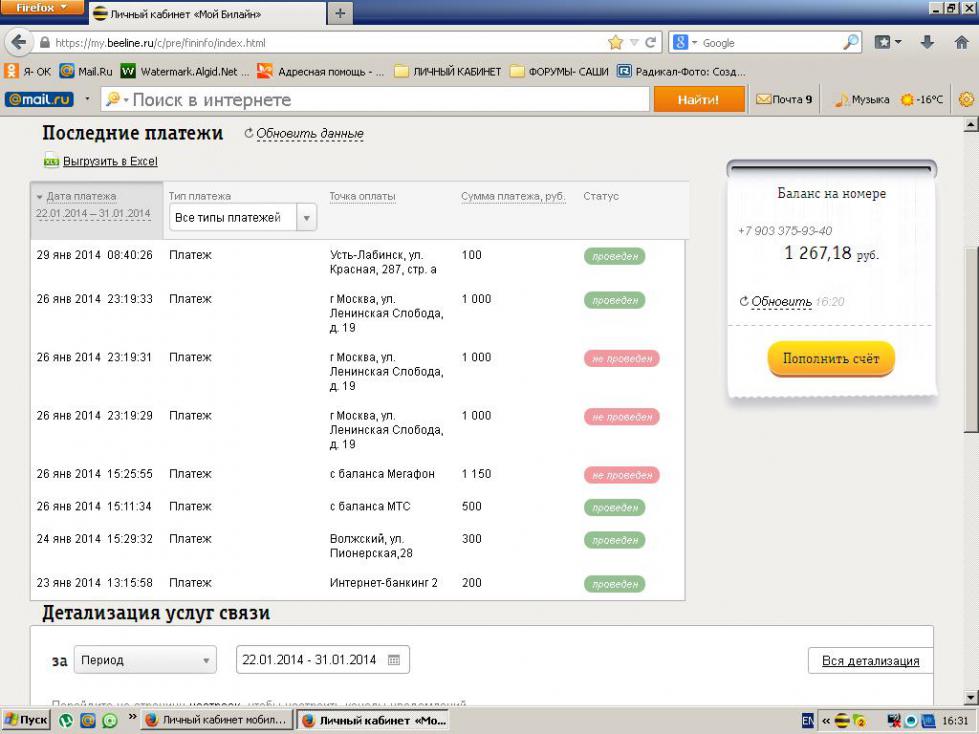Click the Firefox back arrow button

pyautogui.click(x=18, y=43)
